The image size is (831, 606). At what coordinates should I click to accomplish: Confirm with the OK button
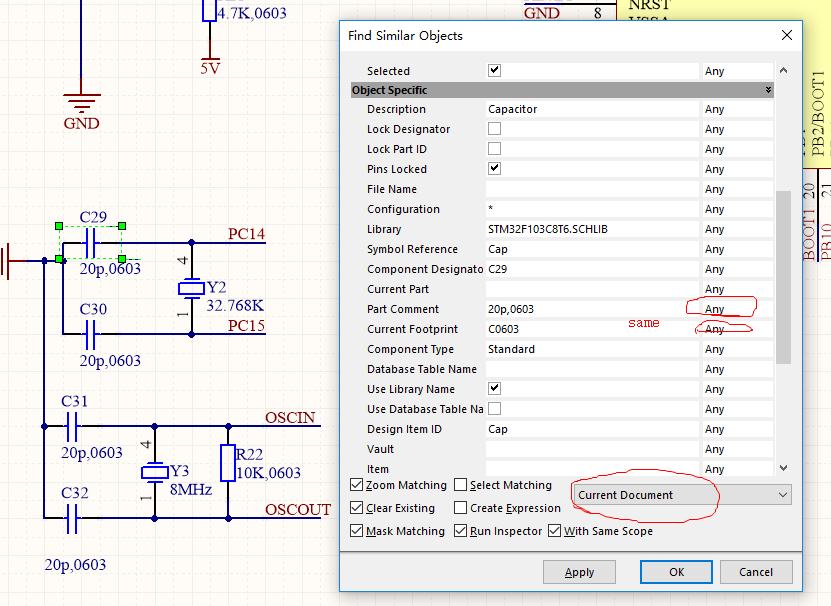click(x=676, y=572)
